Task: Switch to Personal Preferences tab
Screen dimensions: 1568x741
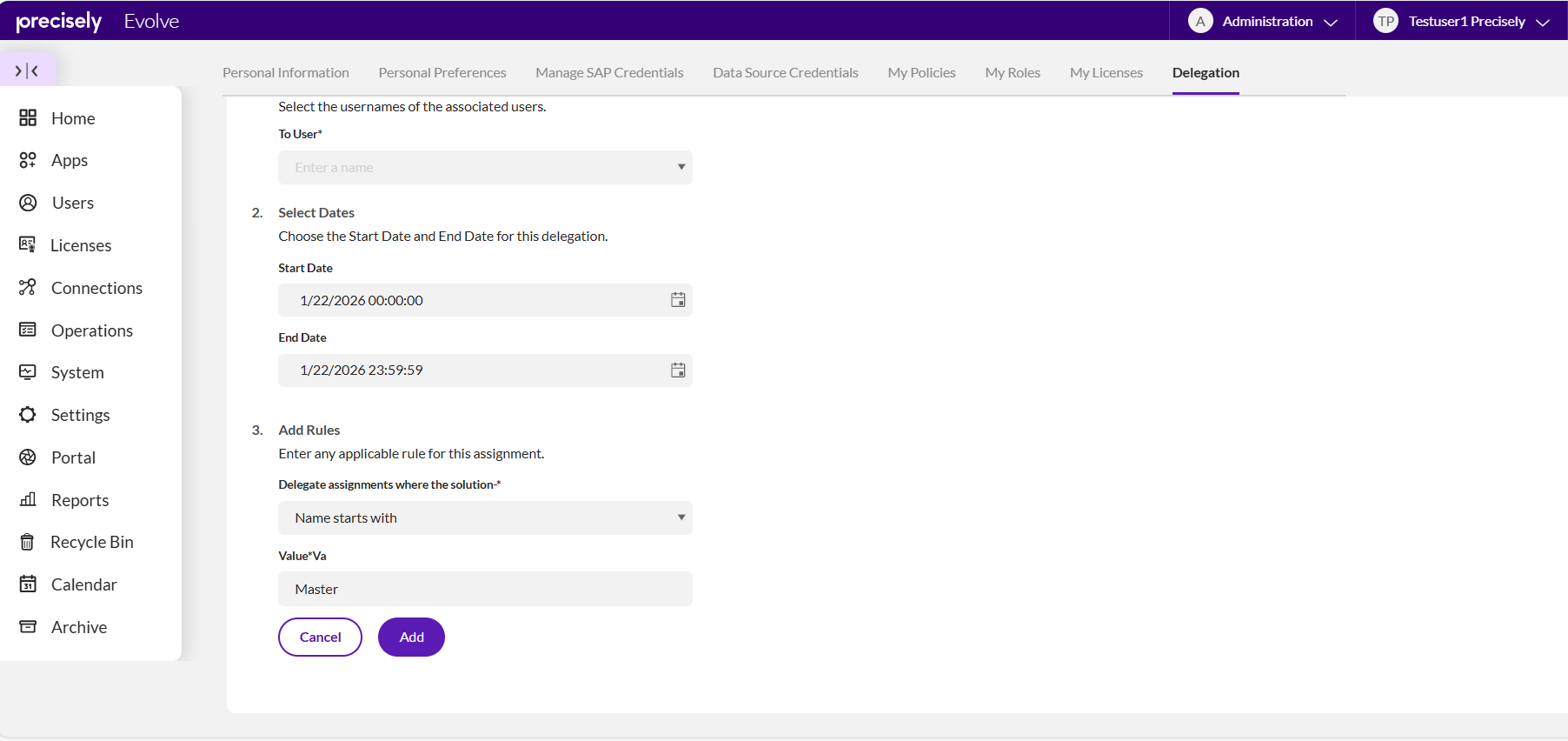Action: pos(442,73)
